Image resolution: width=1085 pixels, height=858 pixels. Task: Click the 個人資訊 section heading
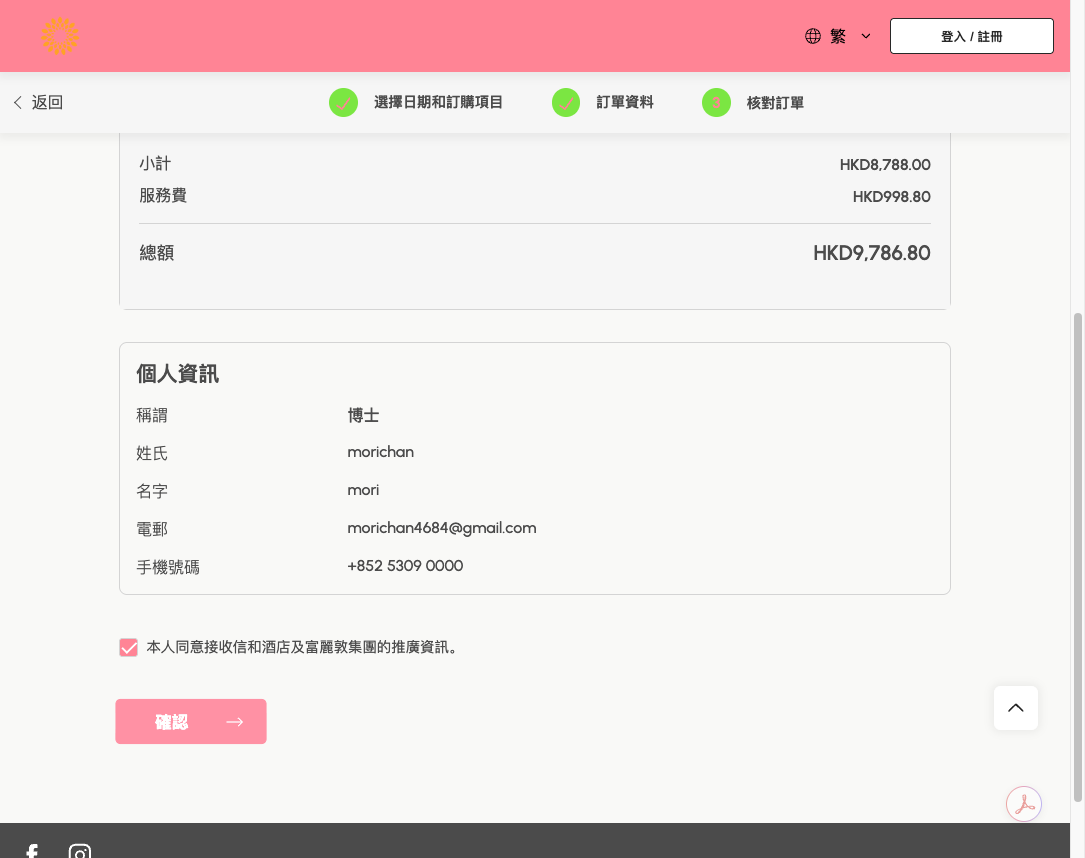click(x=178, y=374)
